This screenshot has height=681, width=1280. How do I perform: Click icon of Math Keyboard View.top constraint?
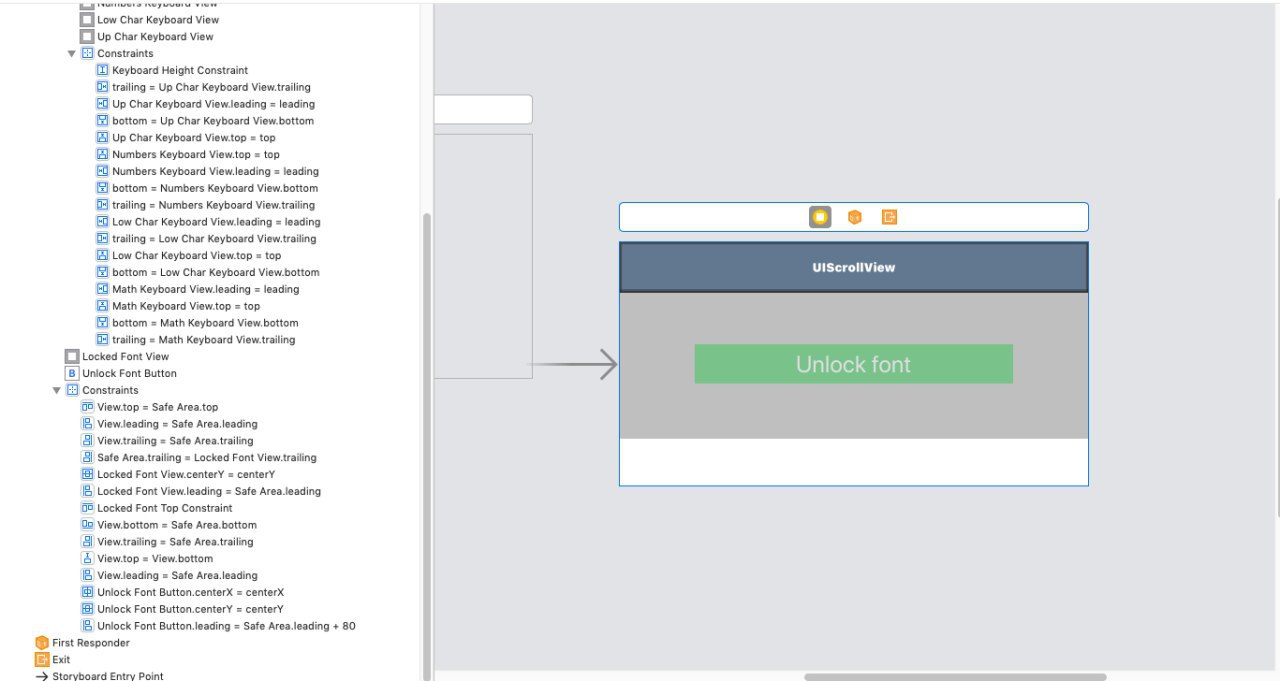tap(103, 306)
